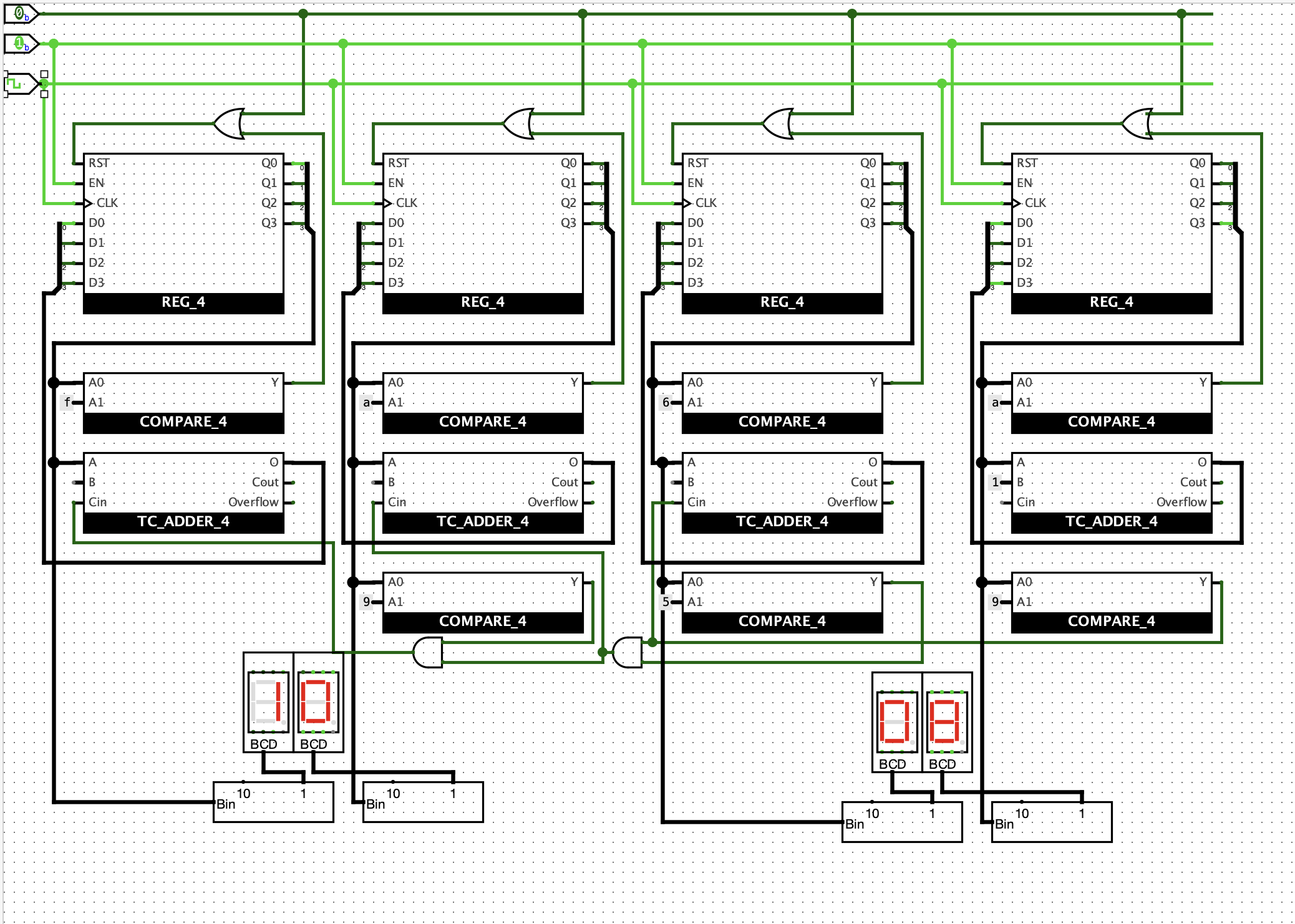Click the constant 6 at the comparator input
The height and width of the screenshot is (924, 1295).
pos(666,402)
